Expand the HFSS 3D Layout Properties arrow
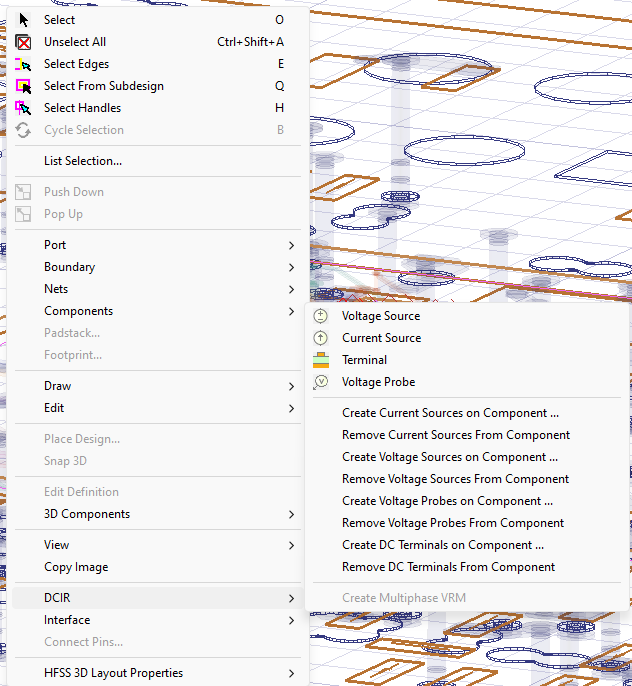 pos(291,673)
